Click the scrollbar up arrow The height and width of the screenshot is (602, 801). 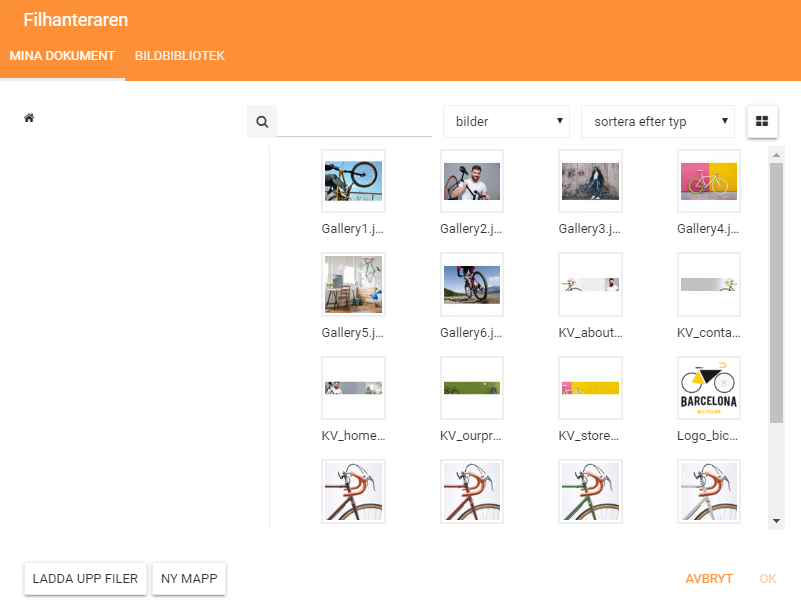(776, 155)
